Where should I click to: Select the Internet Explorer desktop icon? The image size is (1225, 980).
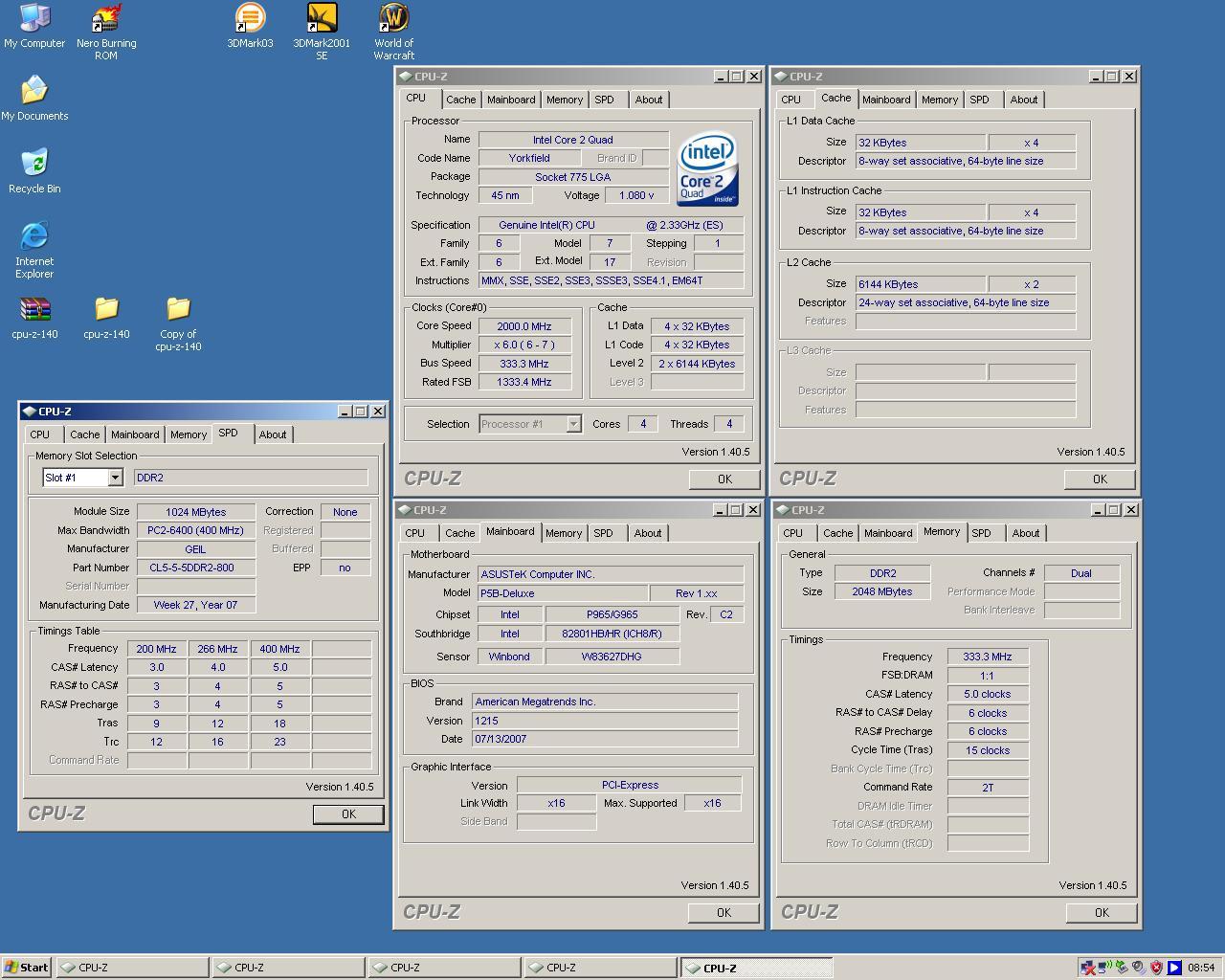click(x=34, y=250)
